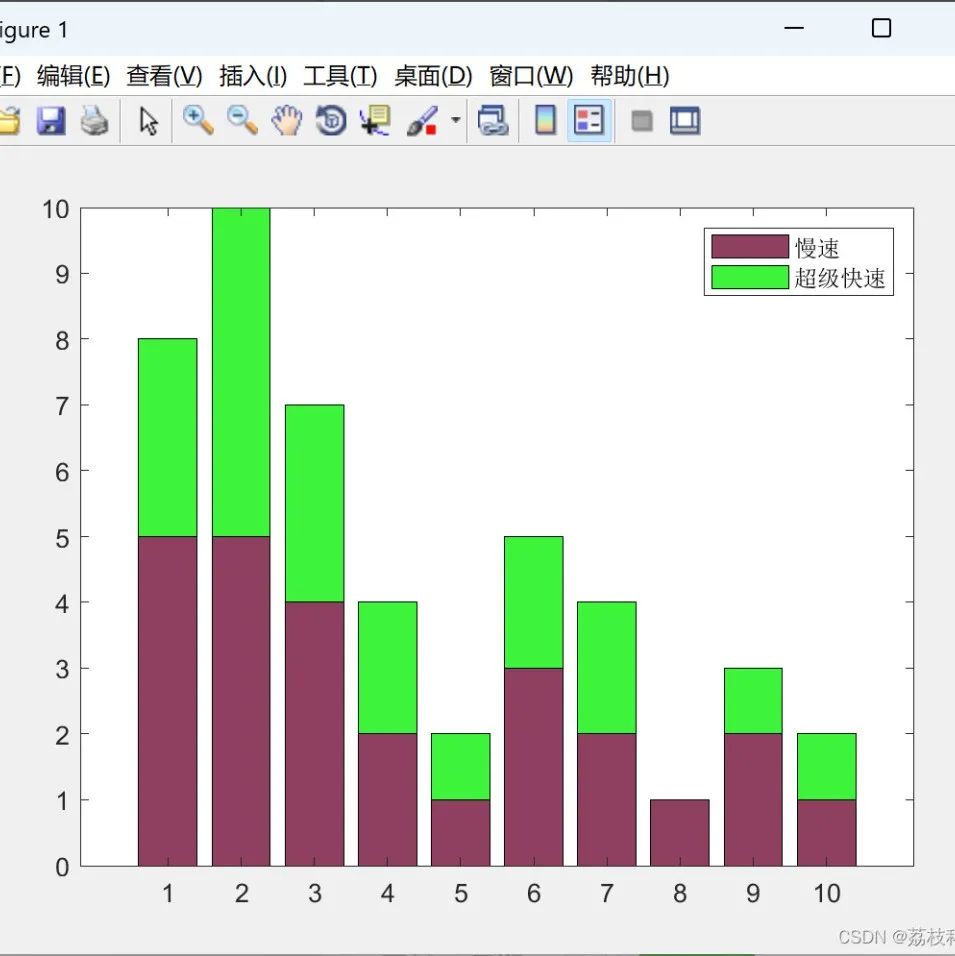Select the Pan hand tool
955x956 pixels.
287,120
